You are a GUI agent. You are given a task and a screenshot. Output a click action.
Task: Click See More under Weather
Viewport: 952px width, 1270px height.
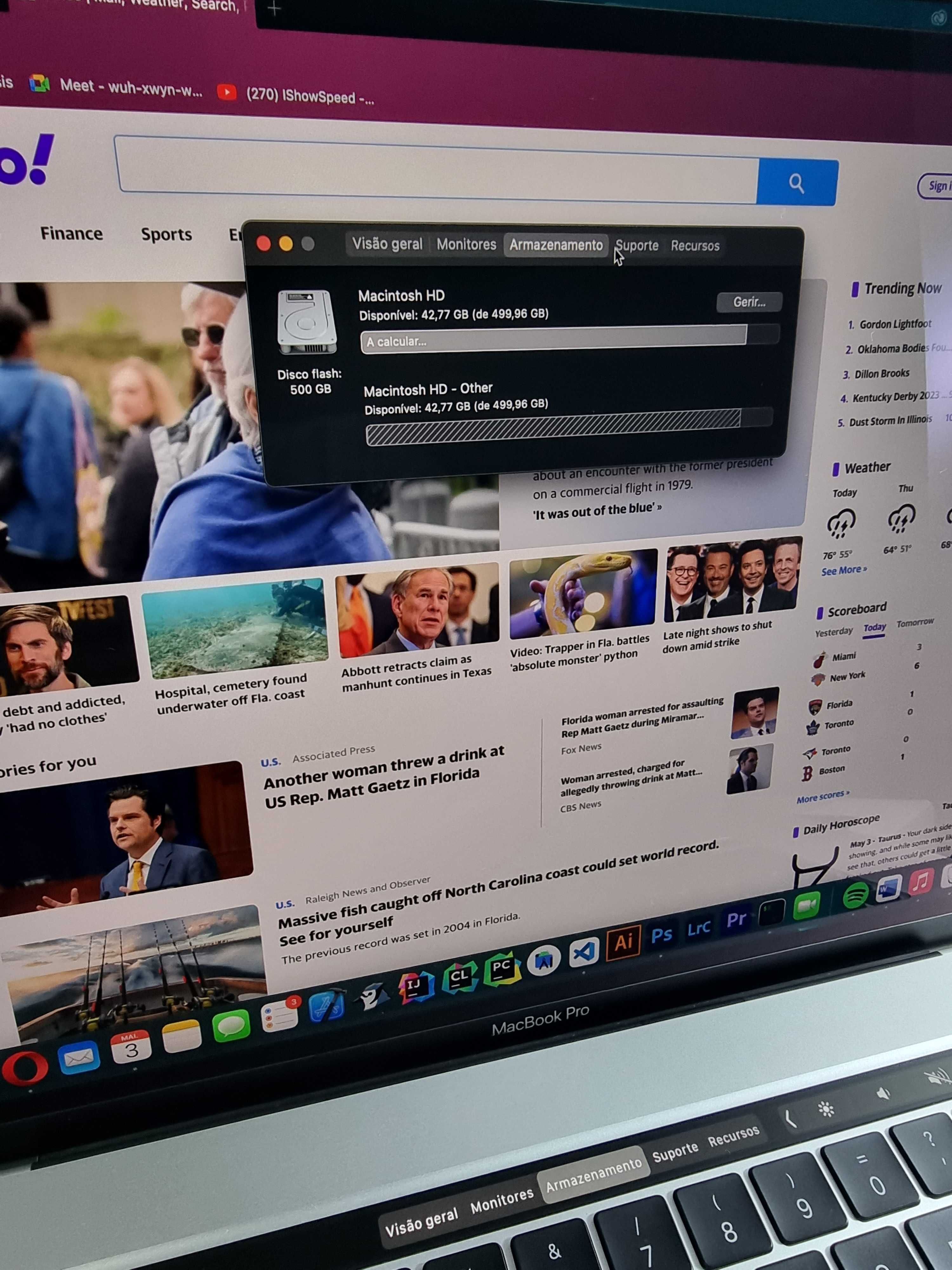coord(843,571)
